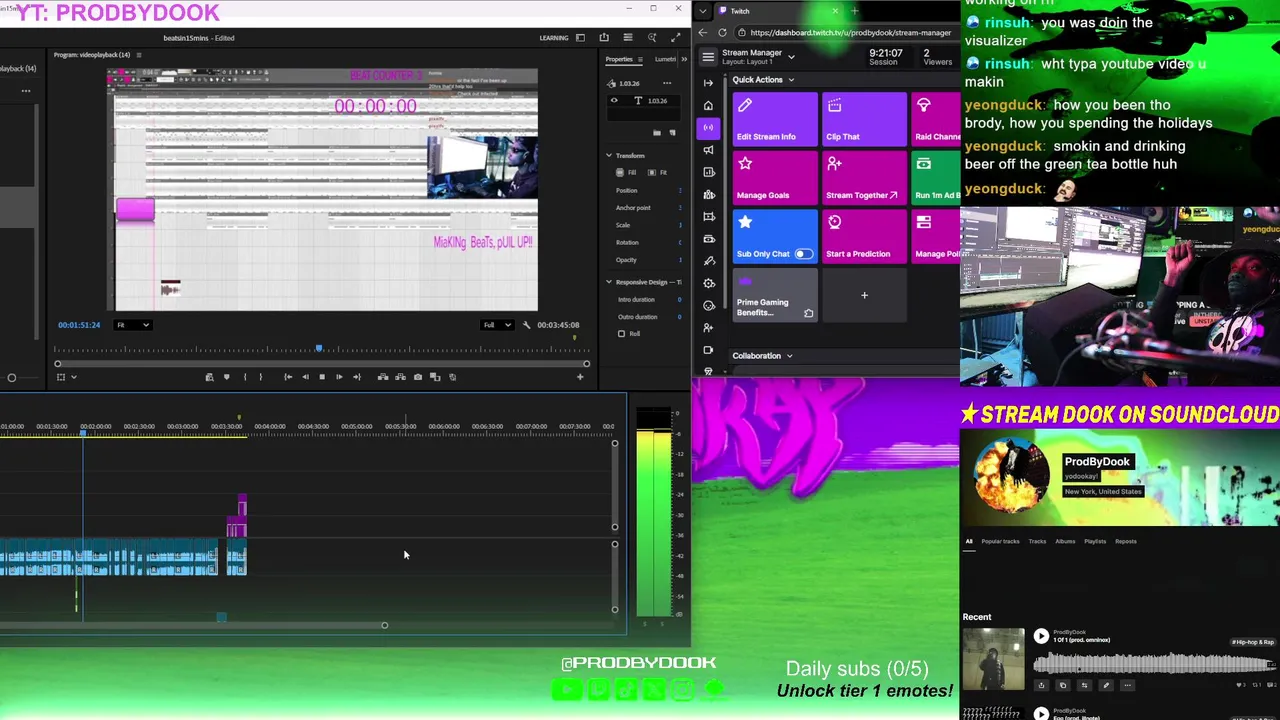
Task: Click the Export Frame camera icon
Action: pos(418,377)
